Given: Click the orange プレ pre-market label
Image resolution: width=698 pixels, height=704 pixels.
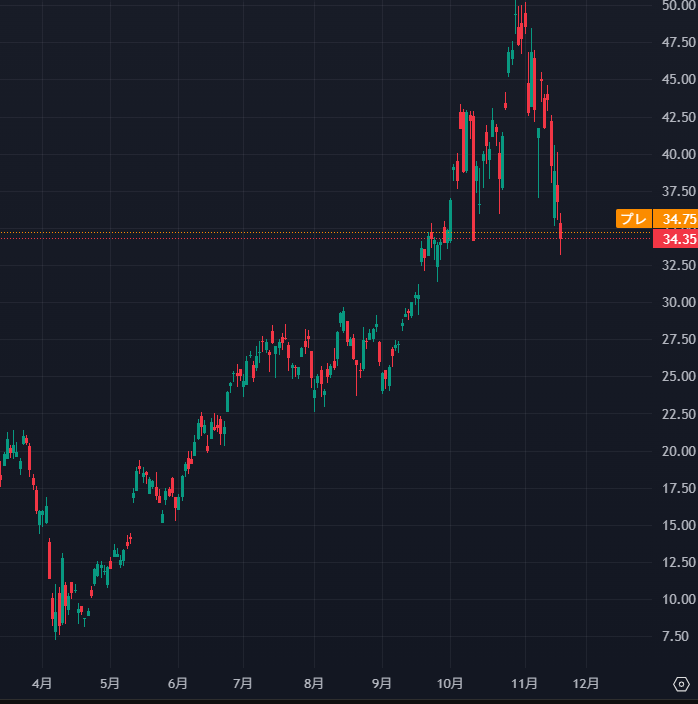Looking at the screenshot, I should (632, 219).
